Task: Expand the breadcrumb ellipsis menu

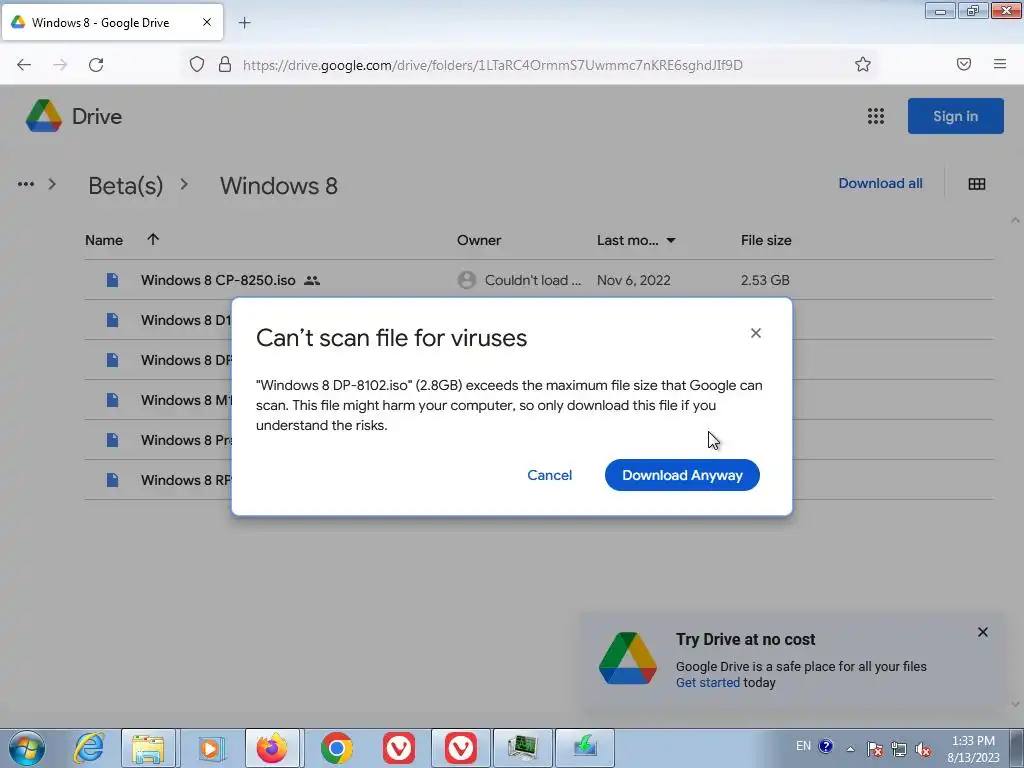Action: pyautogui.click(x=25, y=184)
